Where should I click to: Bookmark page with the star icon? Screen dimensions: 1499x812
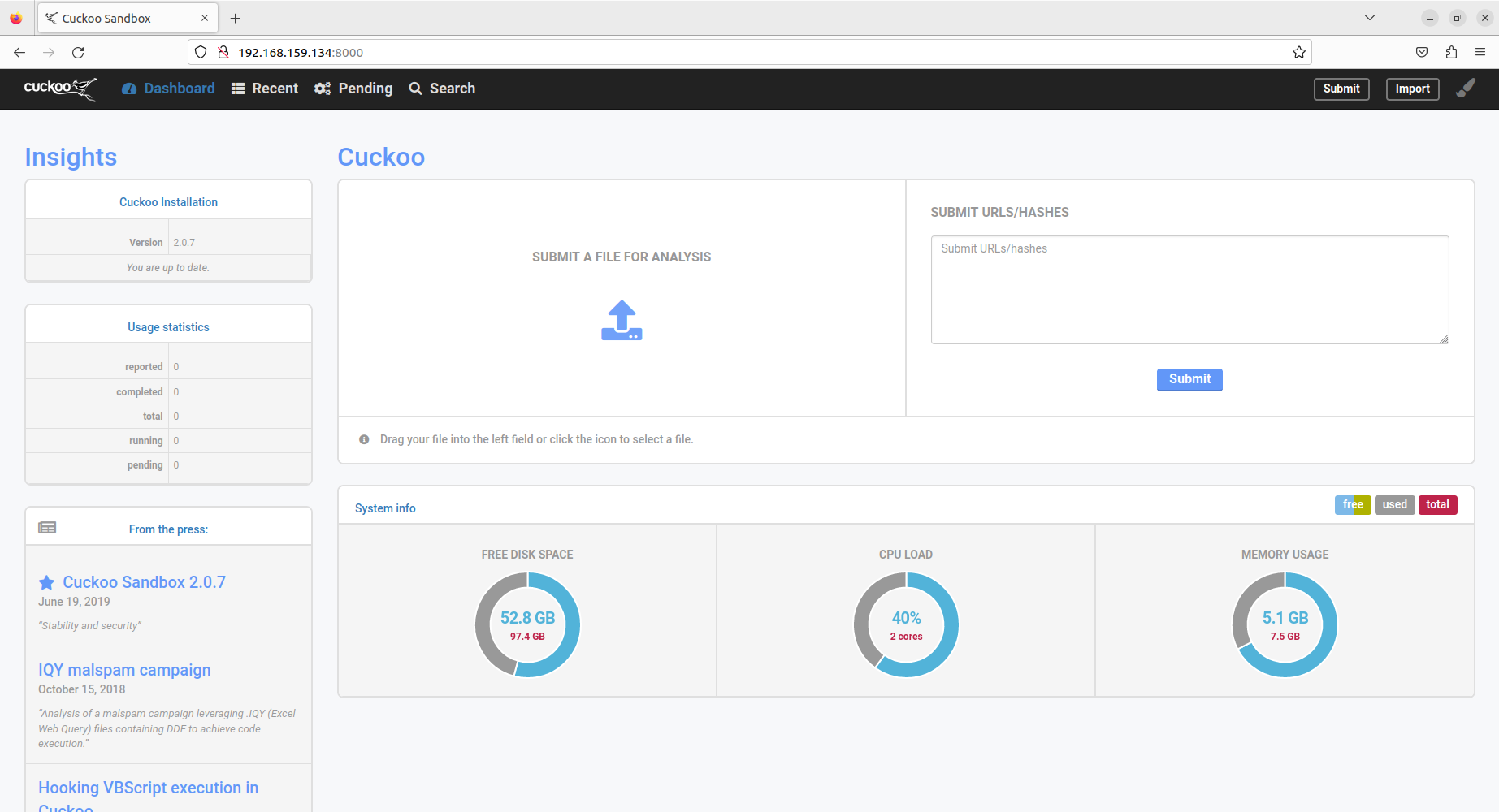click(1299, 52)
